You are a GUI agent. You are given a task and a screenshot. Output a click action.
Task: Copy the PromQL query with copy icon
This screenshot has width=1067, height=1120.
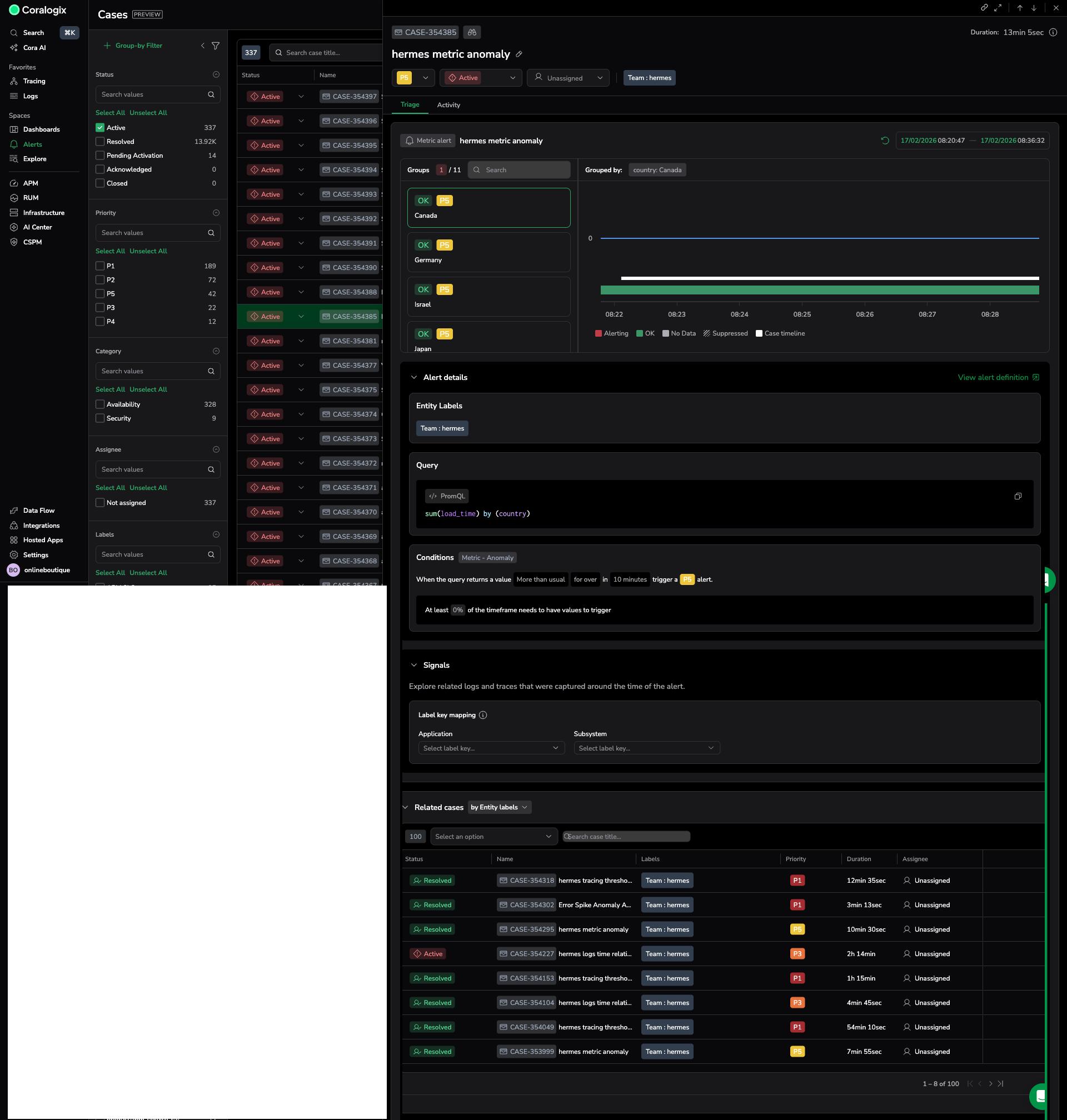[1018, 496]
